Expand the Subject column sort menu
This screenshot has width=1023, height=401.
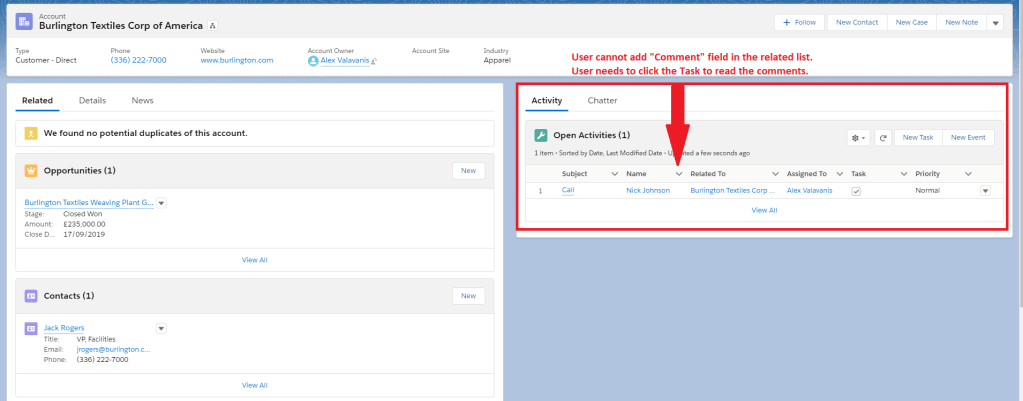point(607,173)
